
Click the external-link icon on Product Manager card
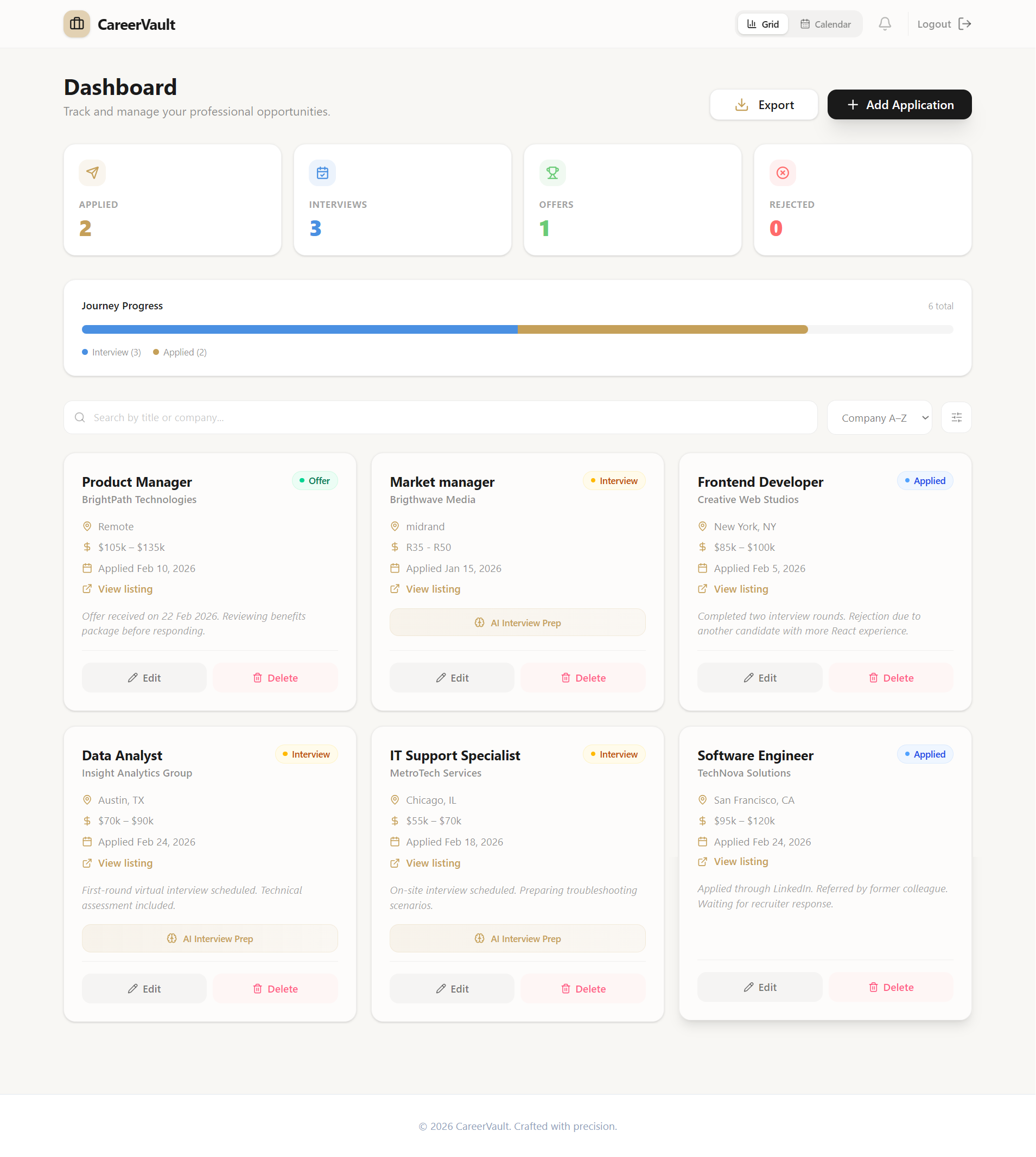(87, 589)
